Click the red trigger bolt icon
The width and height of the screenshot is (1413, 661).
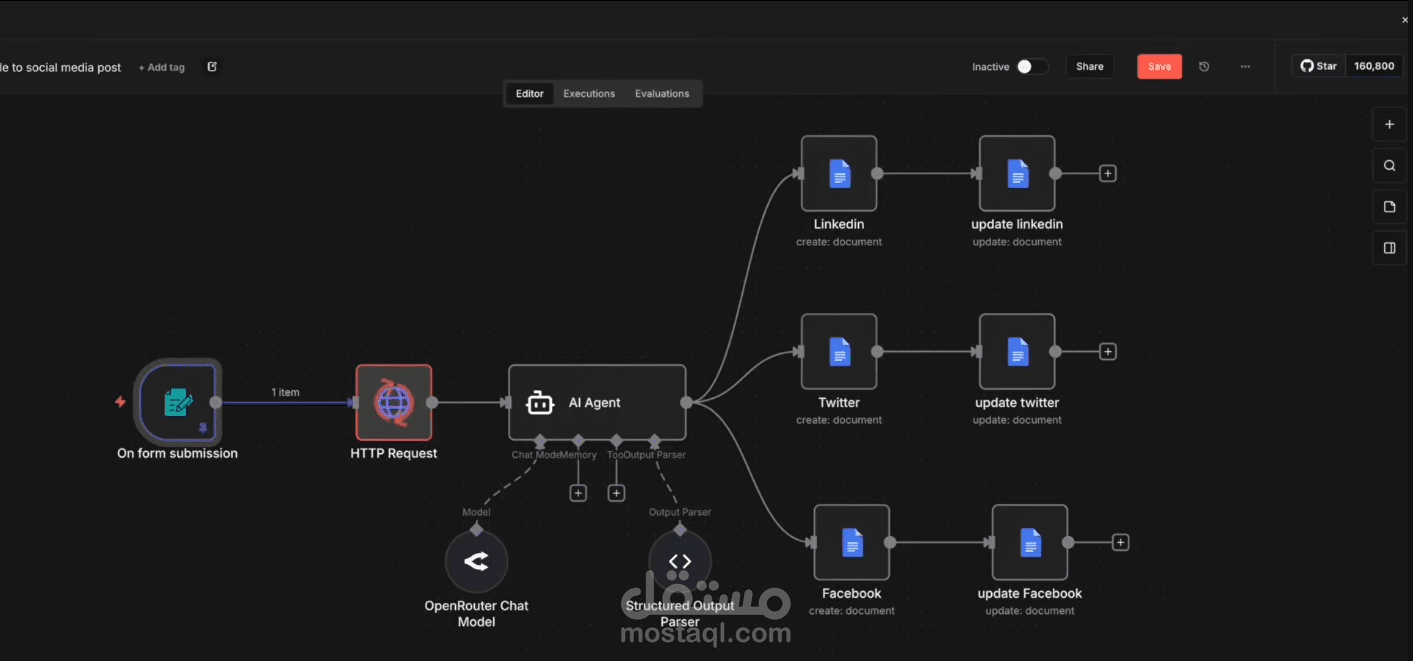point(120,402)
